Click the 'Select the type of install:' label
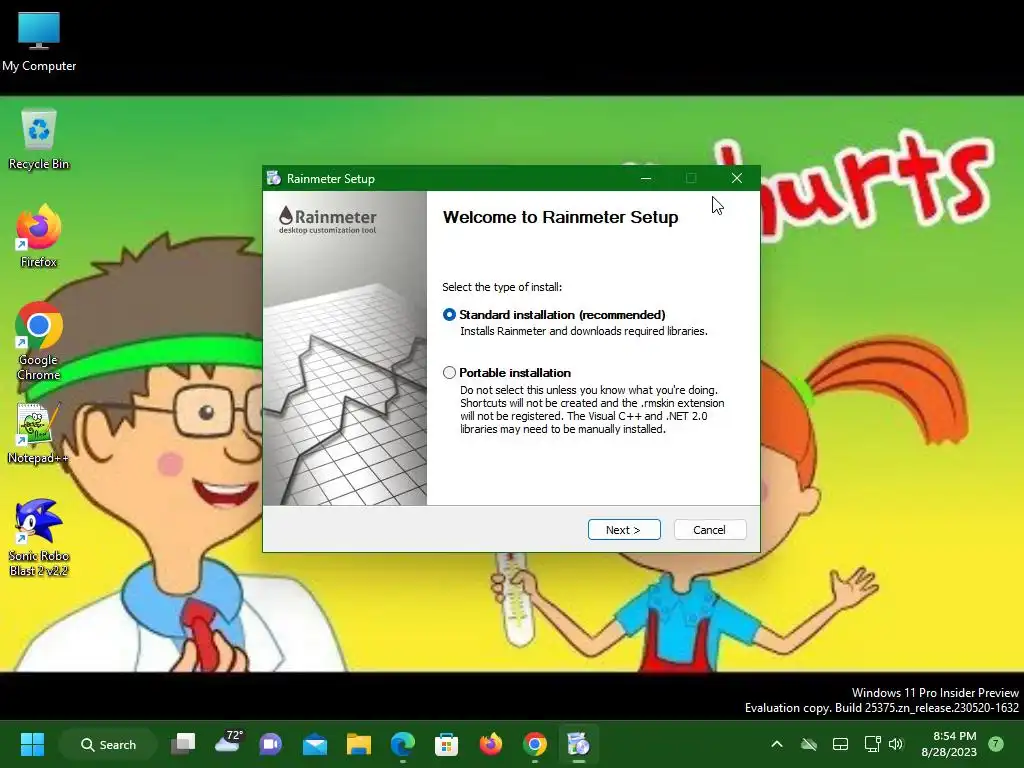The height and width of the screenshot is (768, 1024). tap(502, 287)
